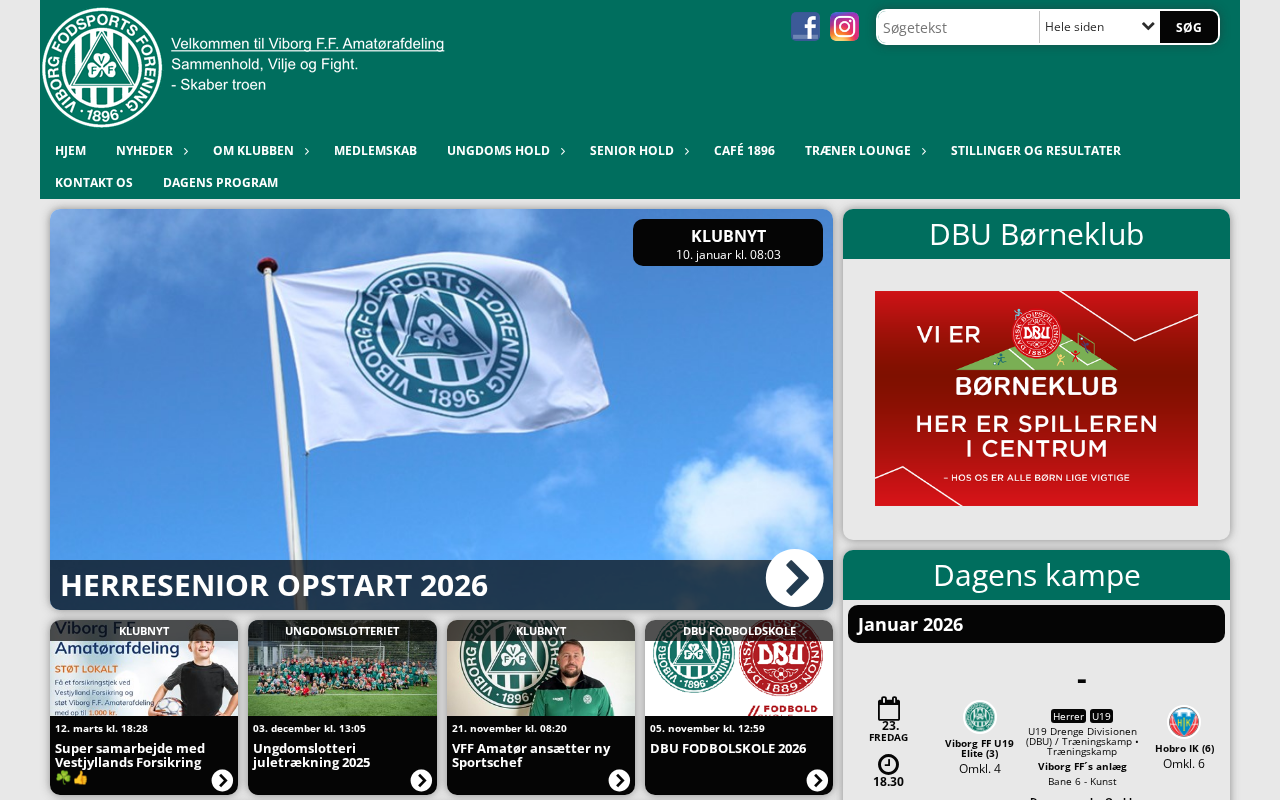Go to the Hjem menu item

[71, 151]
